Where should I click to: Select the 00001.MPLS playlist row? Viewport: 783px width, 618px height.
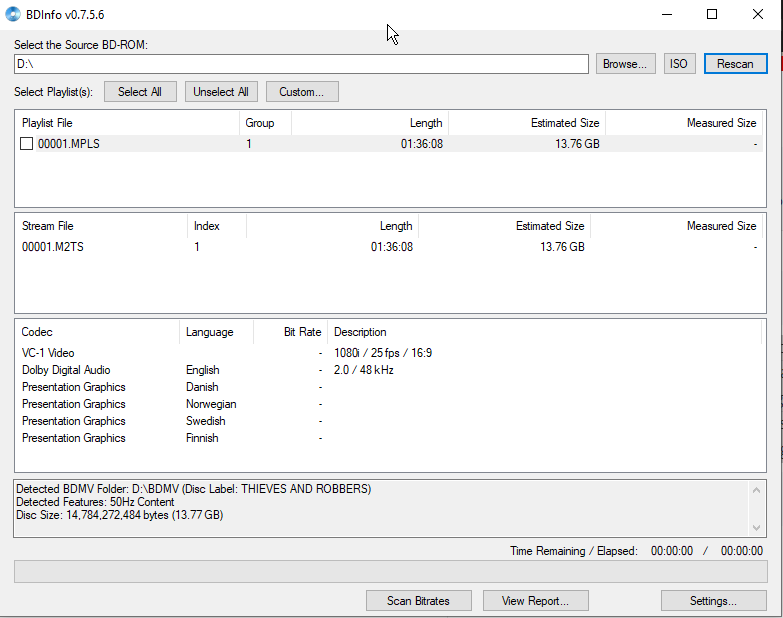390,144
